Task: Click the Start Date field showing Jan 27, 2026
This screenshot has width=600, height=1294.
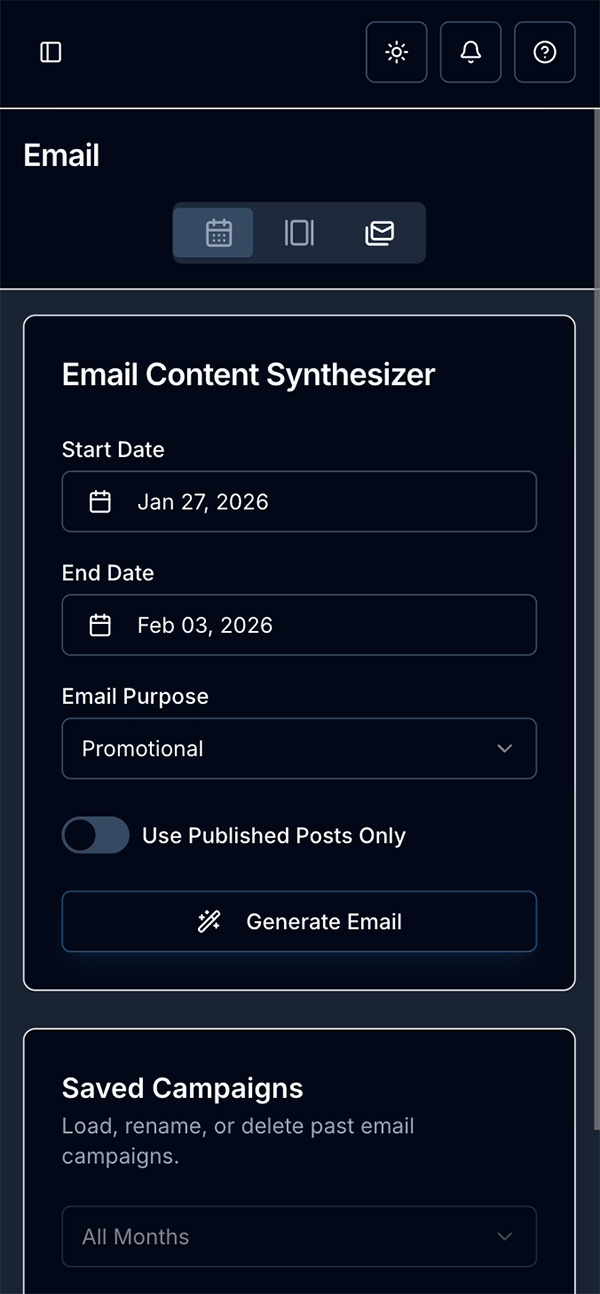Action: click(x=299, y=501)
